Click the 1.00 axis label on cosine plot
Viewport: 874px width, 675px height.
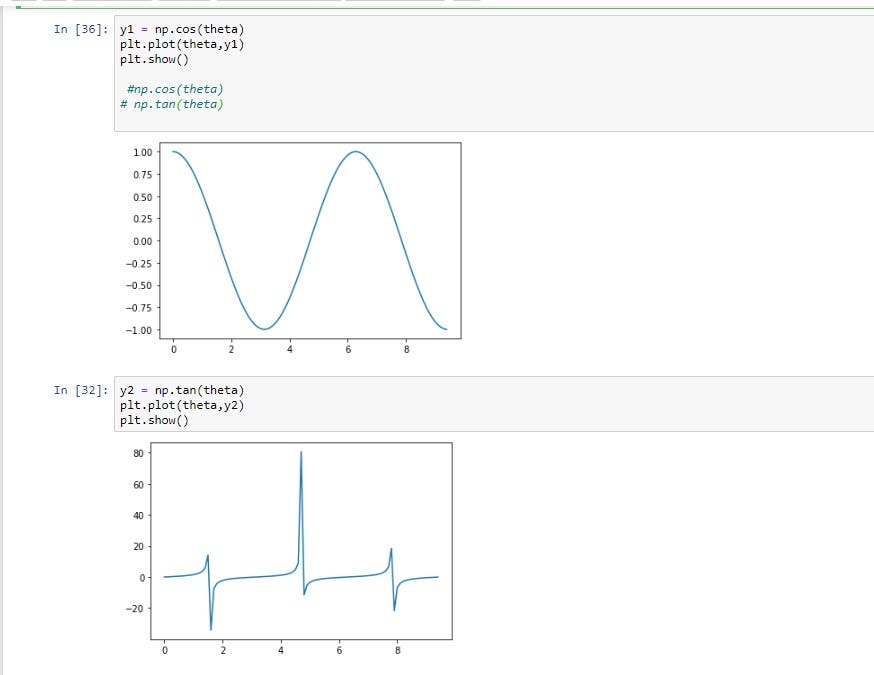(144, 153)
